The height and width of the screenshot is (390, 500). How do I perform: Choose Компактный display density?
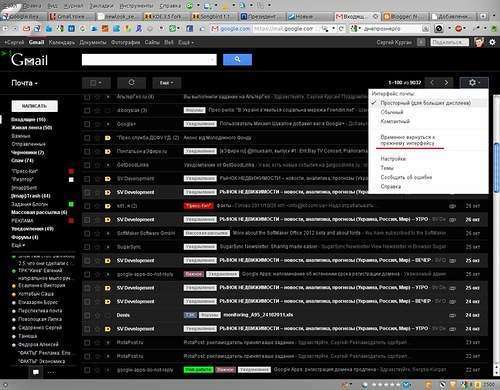[395, 121]
